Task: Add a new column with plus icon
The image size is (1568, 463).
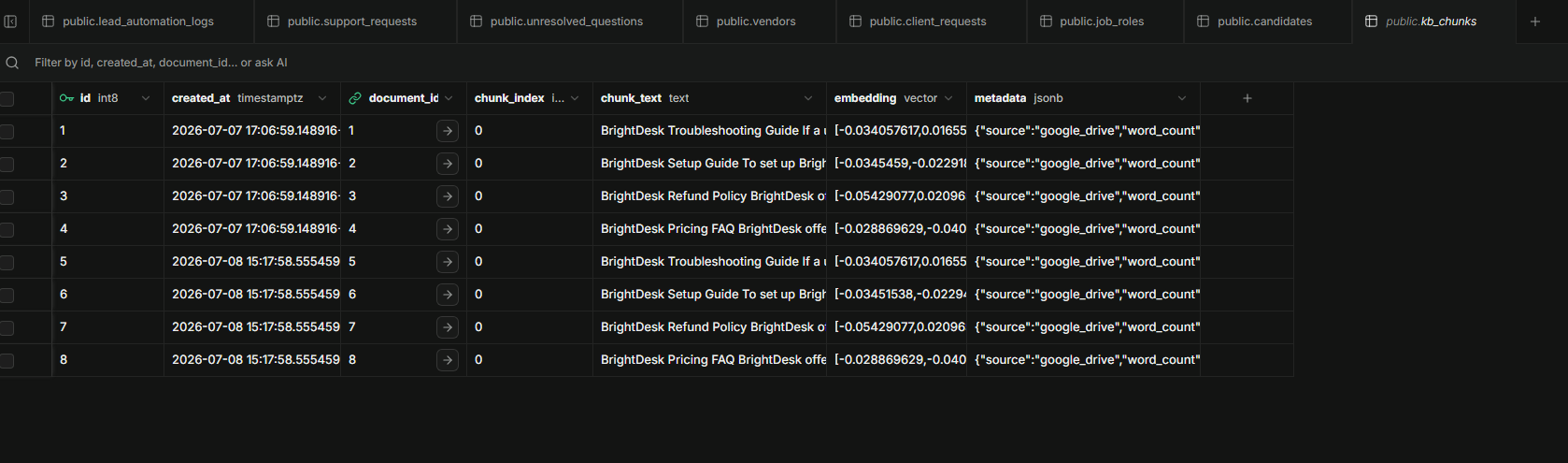Action: [x=1247, y=98]
